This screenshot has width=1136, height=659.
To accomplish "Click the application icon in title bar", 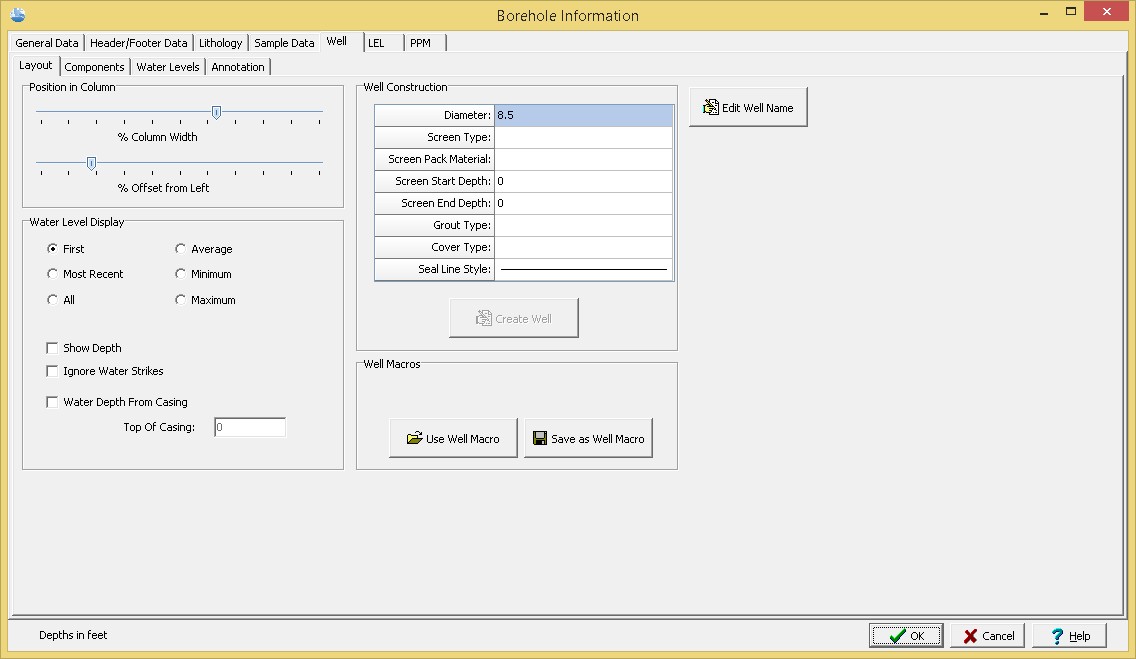I will coord(17,15).
